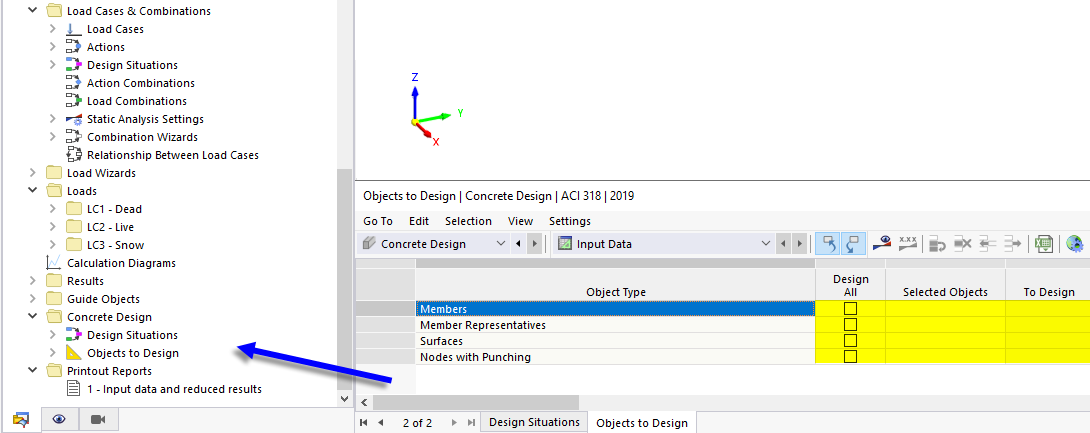Click Selected Objects cell for Members row
Screen dimensions: 1090x433
pos(945,309)
